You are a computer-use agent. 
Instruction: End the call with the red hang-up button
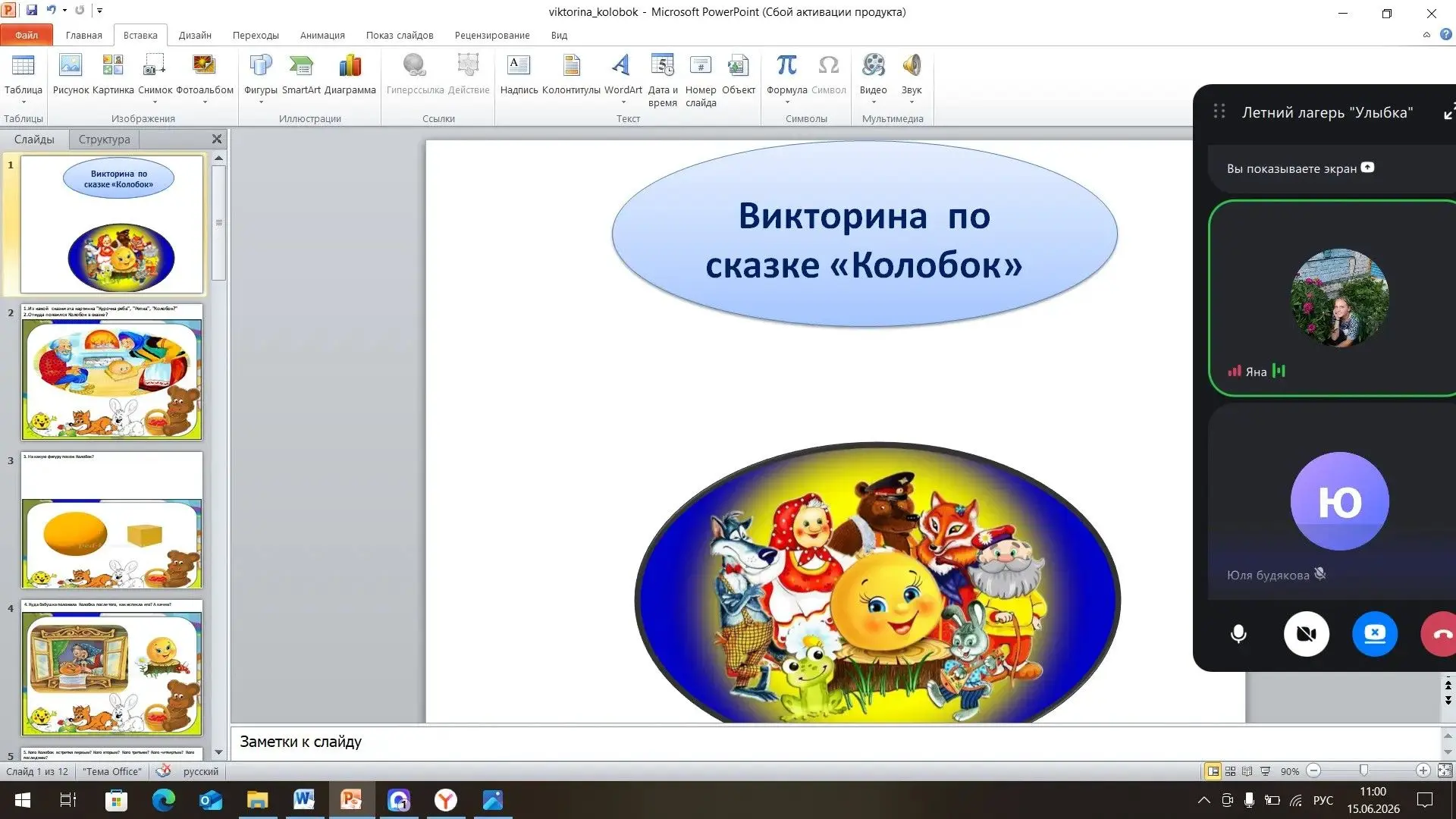pyautogui.click(x=1439, y=634)
